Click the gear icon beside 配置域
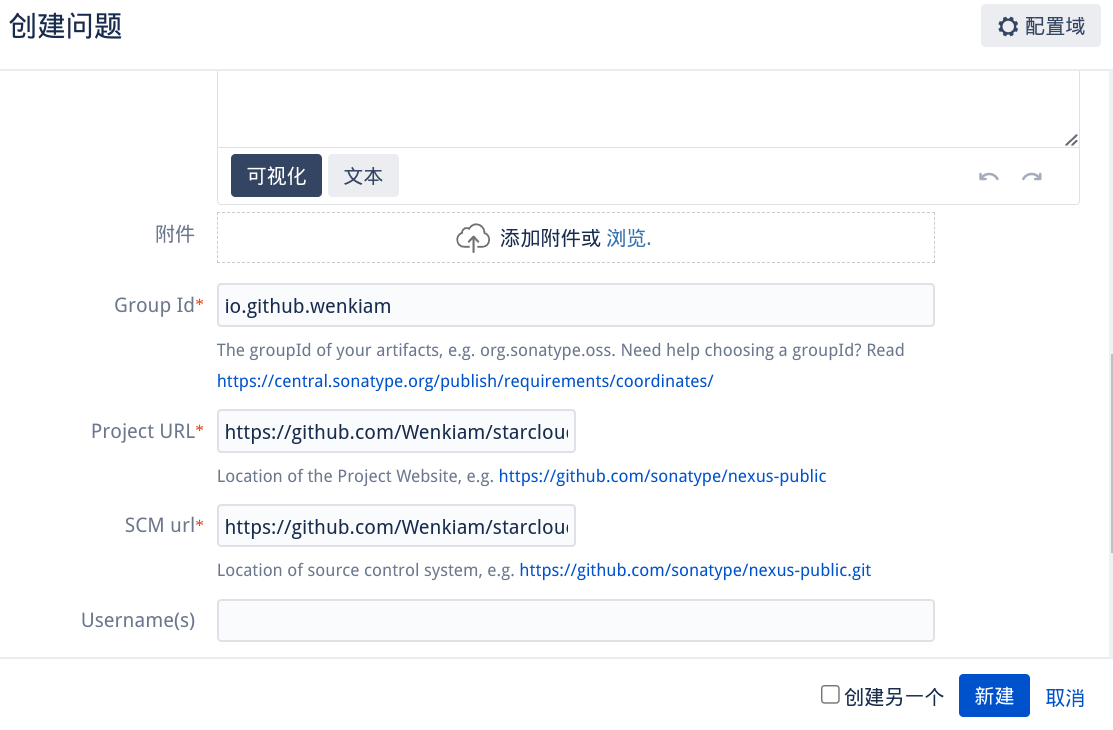This screenshot has height=730, width=1113. (x=1008, y=26)
